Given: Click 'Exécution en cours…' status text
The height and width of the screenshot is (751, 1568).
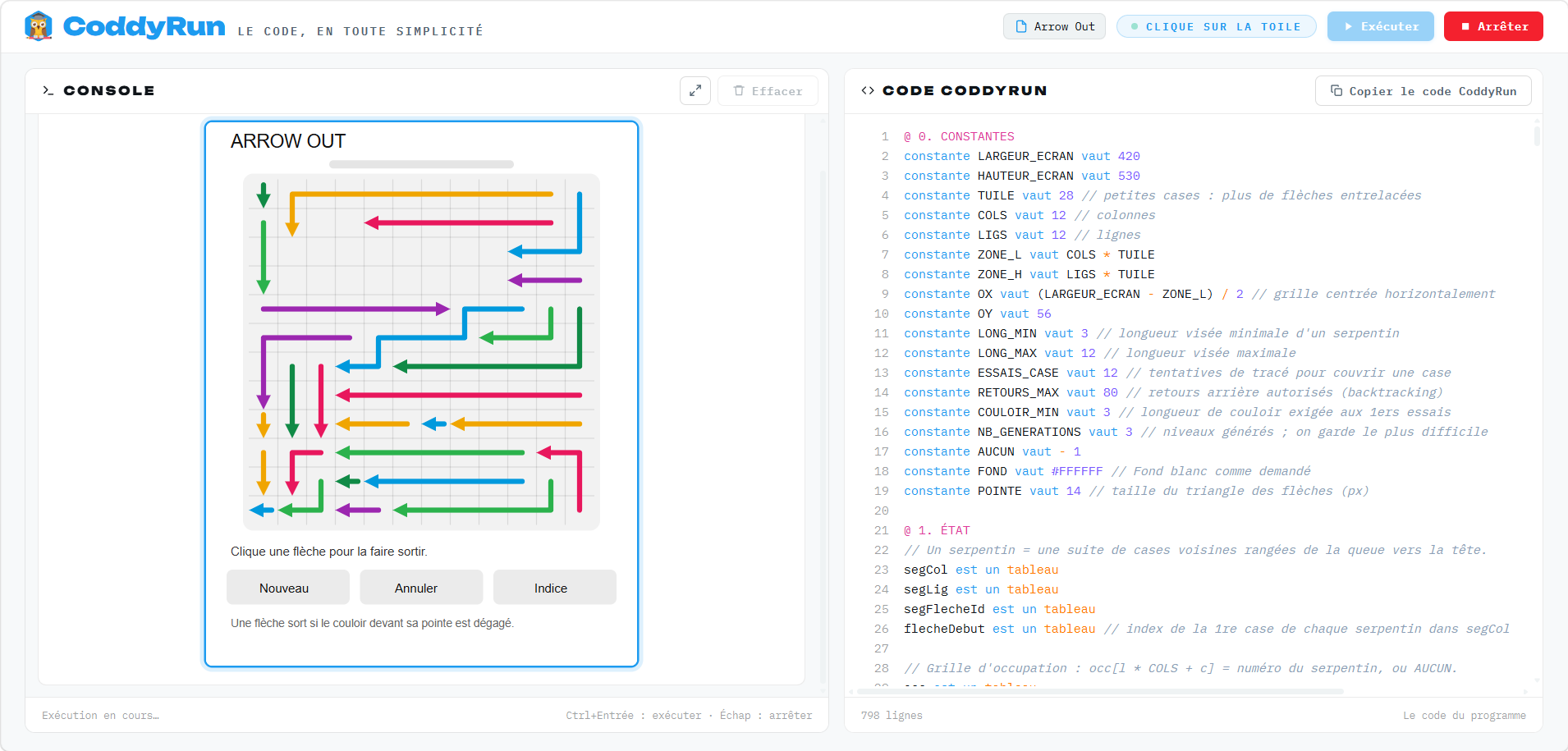Looking at the screenshot, I should [100, 716].
